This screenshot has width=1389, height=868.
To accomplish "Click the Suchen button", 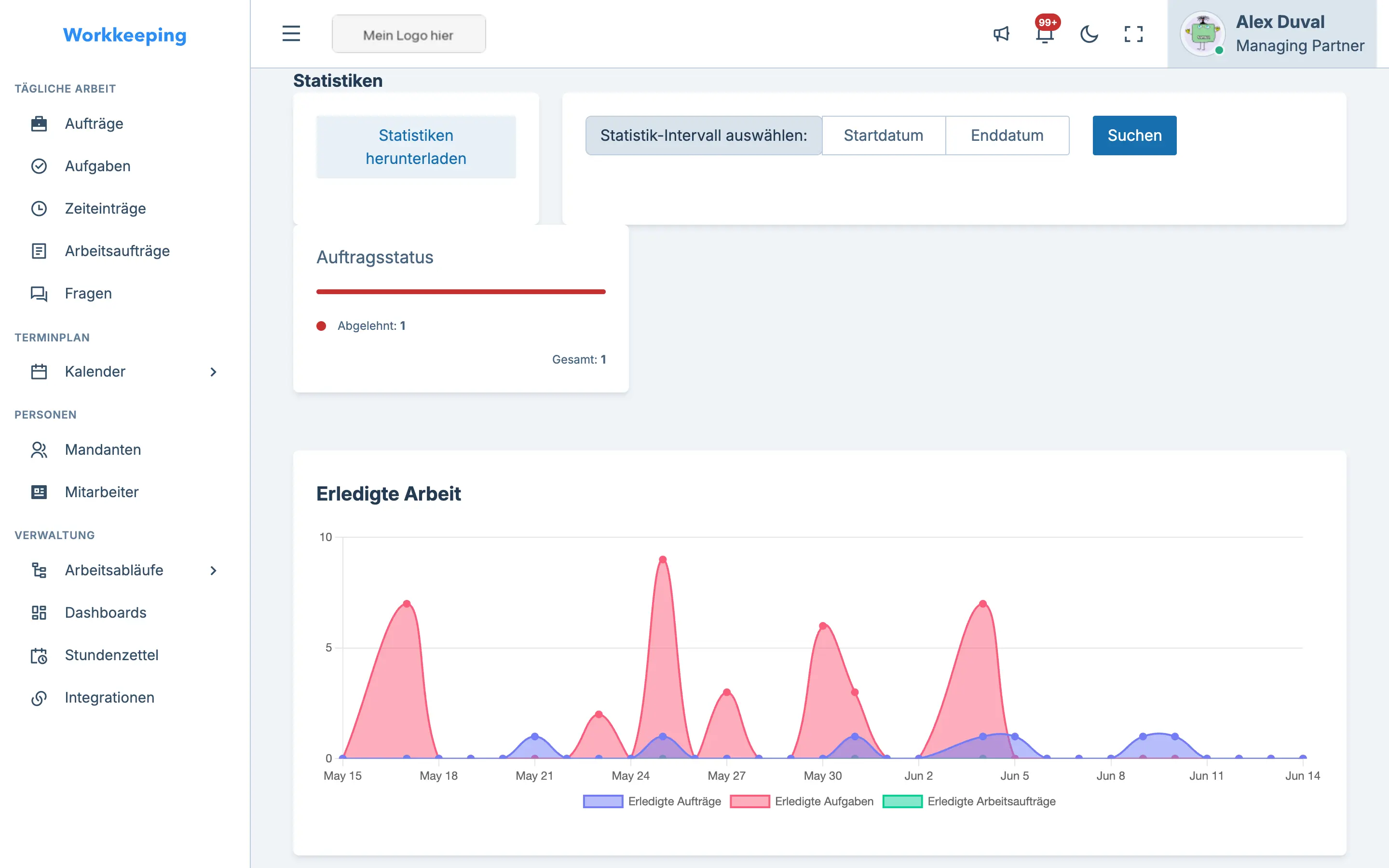I will (1134, 136).
